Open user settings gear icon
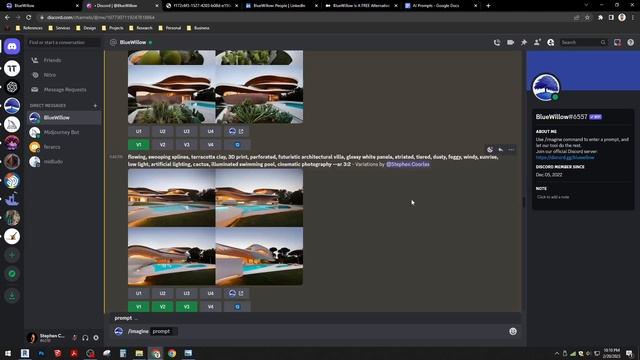Viewport: 640px width, 360px height. point(96,338)
